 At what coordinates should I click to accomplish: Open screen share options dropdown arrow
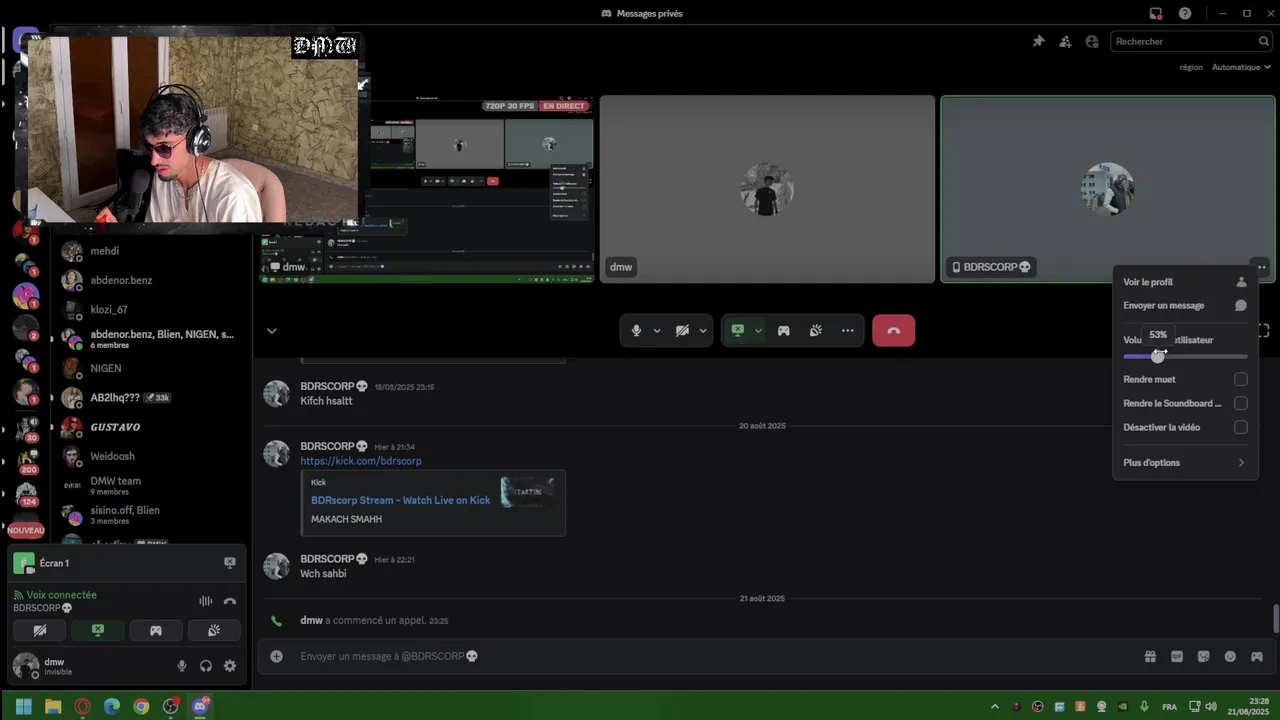[758, 331]
